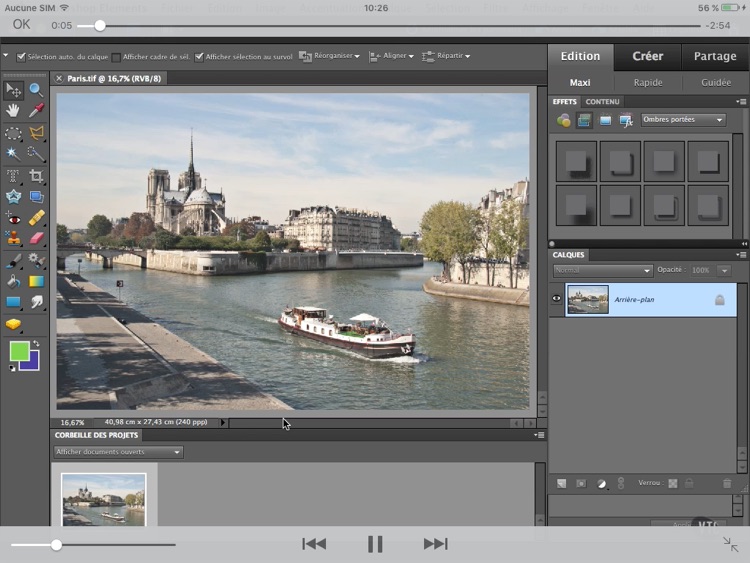Select the Rectangle shape tool
This screenshot has height=563, width=750.
pyautogui.click(x=13, y=302)
